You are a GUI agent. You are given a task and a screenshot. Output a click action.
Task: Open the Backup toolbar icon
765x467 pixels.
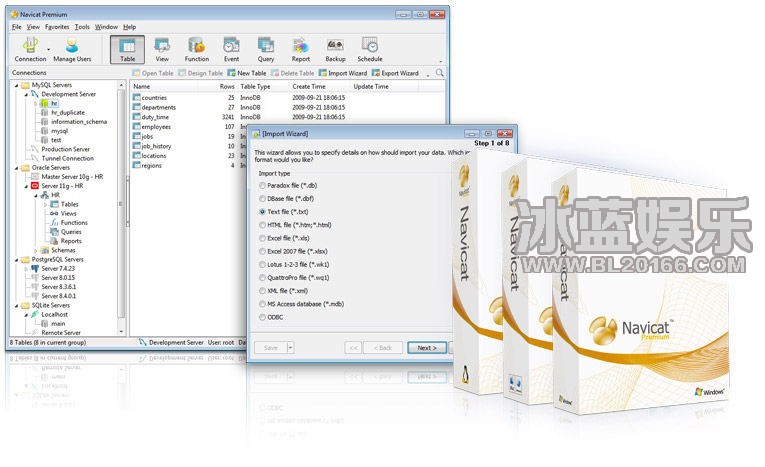(335, 49)
